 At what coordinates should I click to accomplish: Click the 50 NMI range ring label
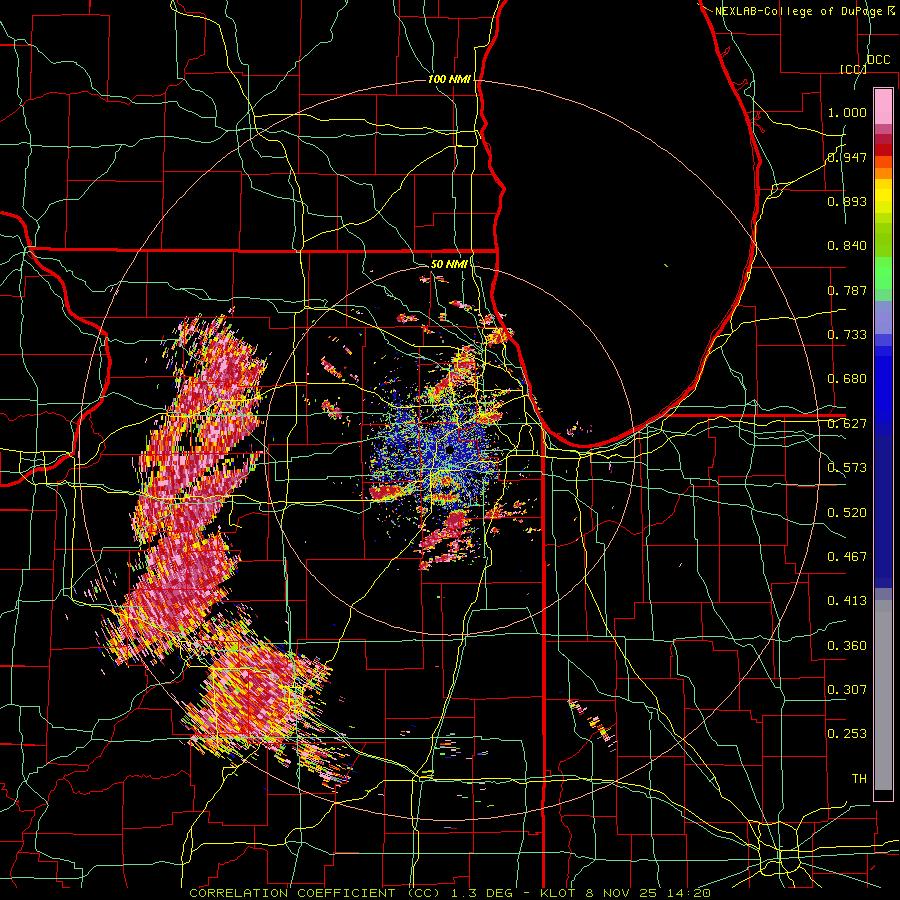449,264
